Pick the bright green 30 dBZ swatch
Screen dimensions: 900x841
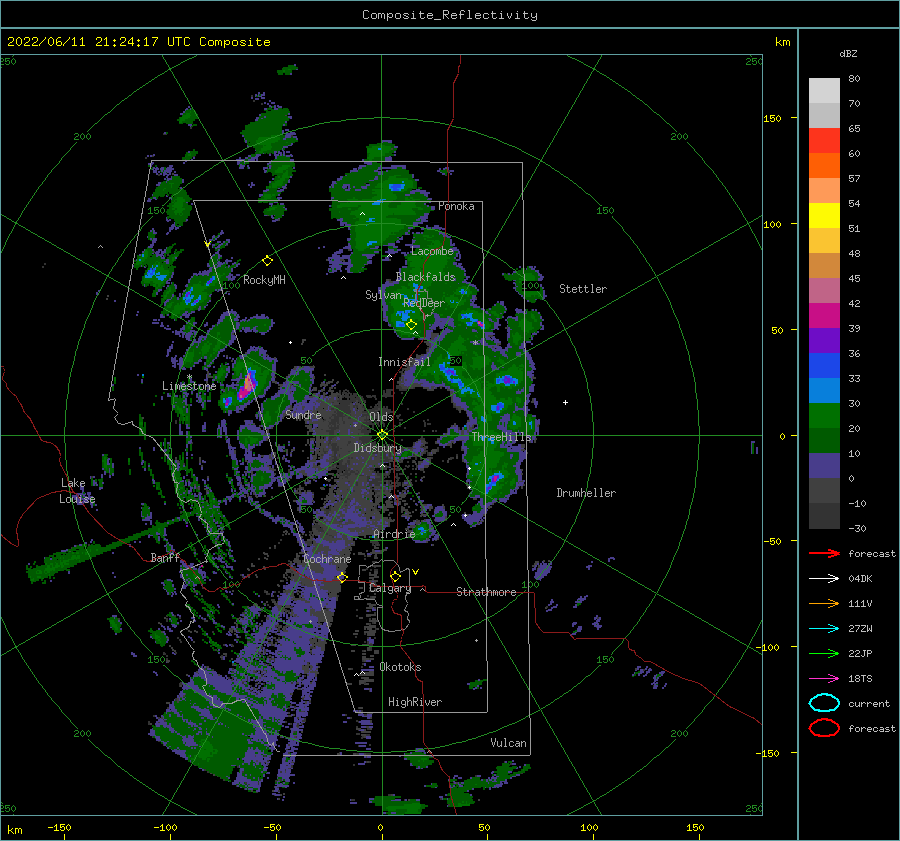[x=824, y=415]
